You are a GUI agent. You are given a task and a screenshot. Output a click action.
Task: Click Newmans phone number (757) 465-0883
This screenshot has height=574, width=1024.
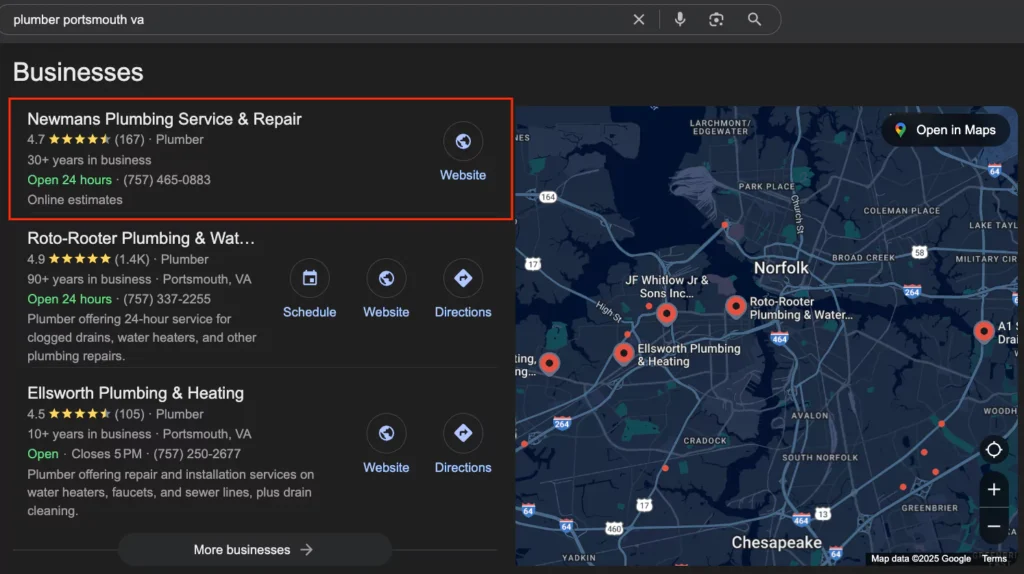[167, 180]
